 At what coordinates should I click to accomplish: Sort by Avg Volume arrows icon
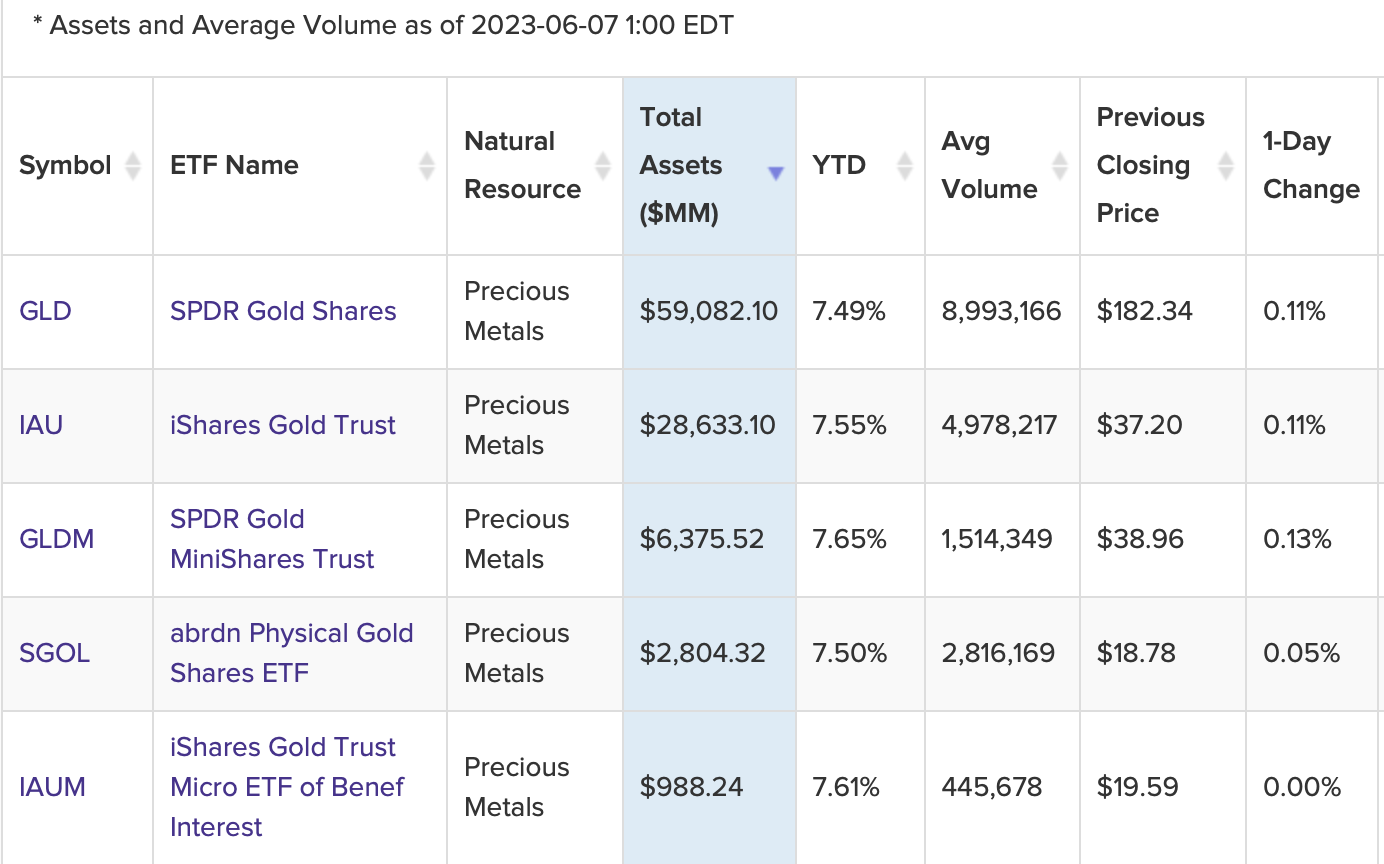click(x=1060, y=166)
